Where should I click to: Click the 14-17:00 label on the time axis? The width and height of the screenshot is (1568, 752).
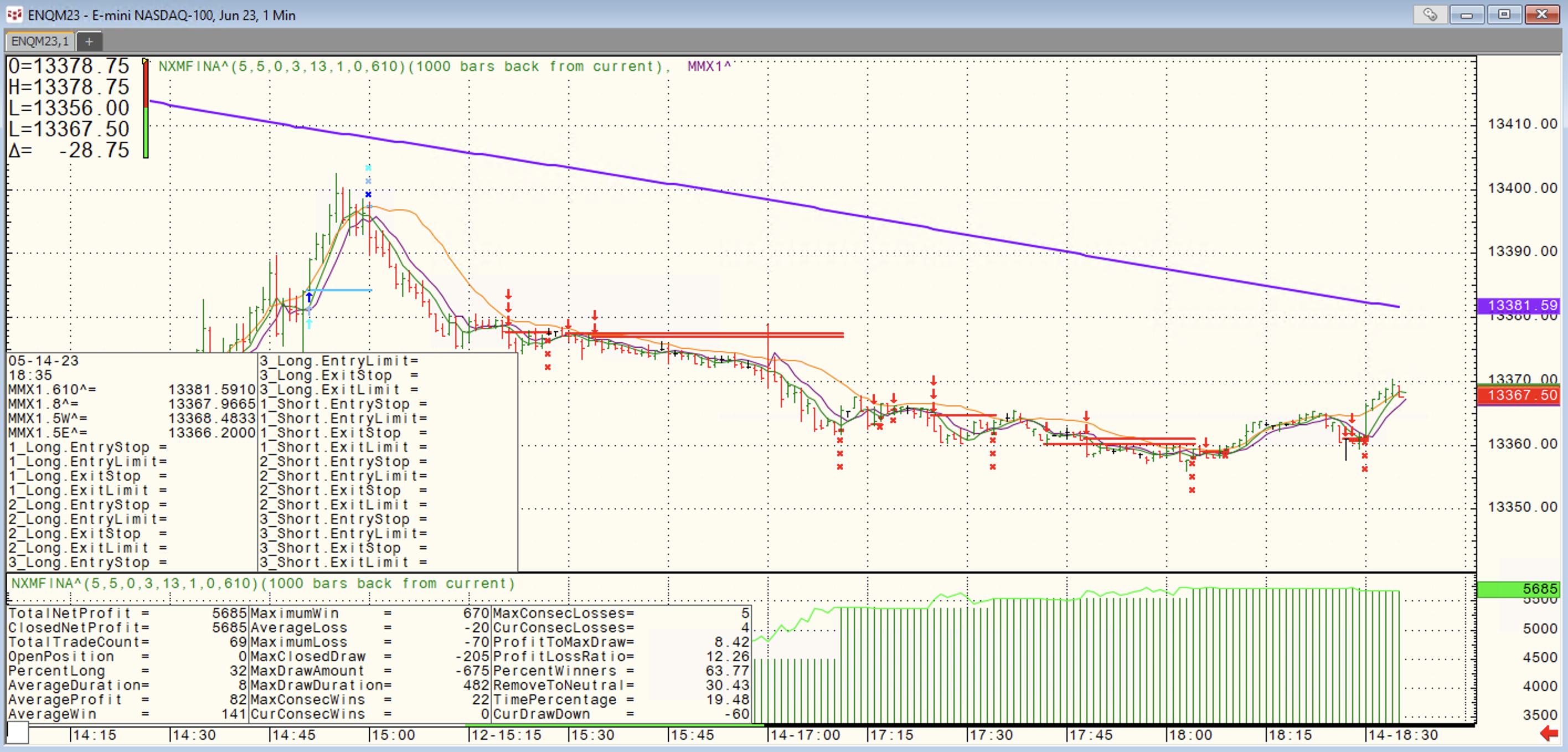[x=805, y=735]
